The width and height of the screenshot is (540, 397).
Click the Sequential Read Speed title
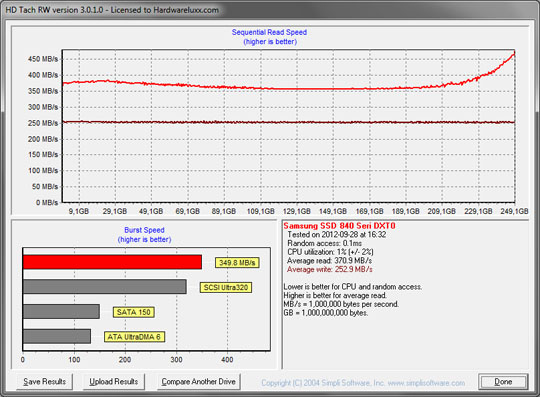point(269,32)
